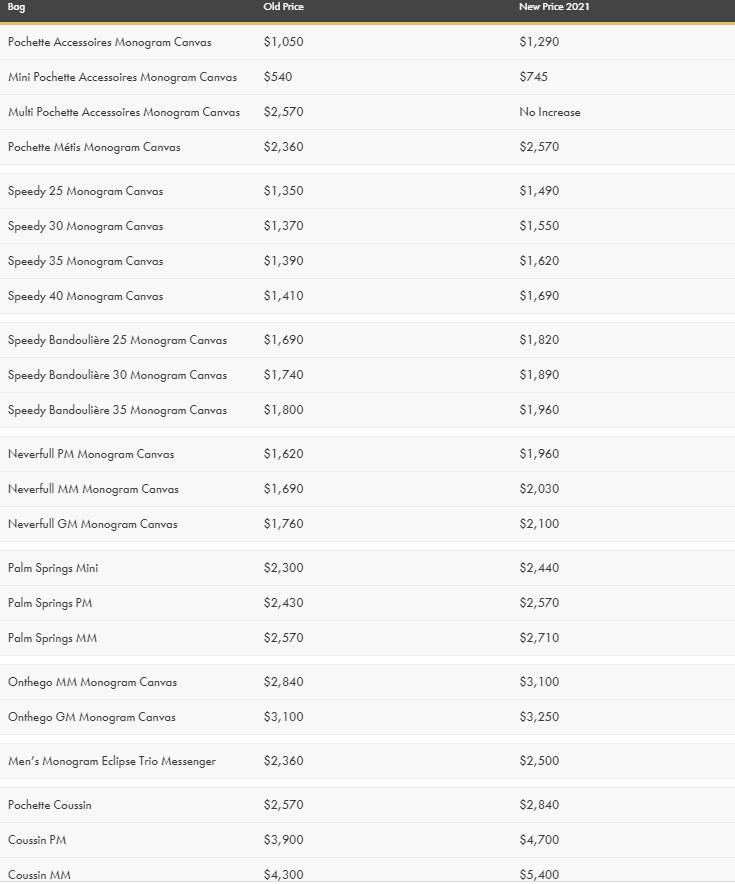Click the Speedy 40 new price $1,690

tap(539, 296)
